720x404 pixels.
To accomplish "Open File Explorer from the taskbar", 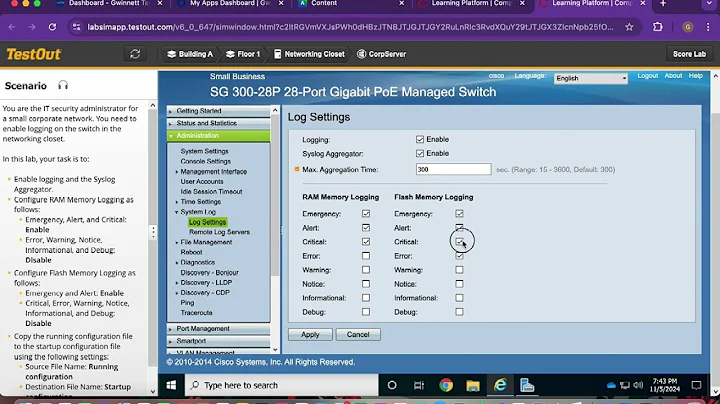I will point(473,385).
